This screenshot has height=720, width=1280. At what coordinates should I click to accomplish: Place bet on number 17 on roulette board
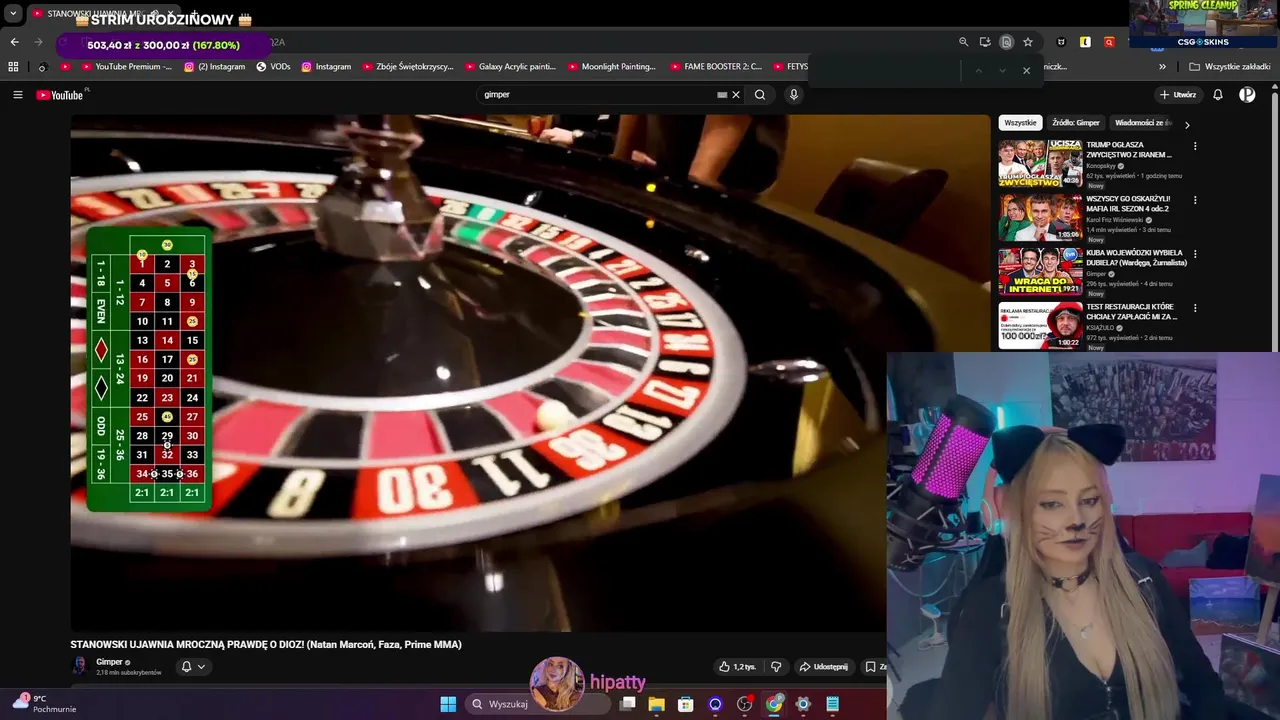coord(167,360)
